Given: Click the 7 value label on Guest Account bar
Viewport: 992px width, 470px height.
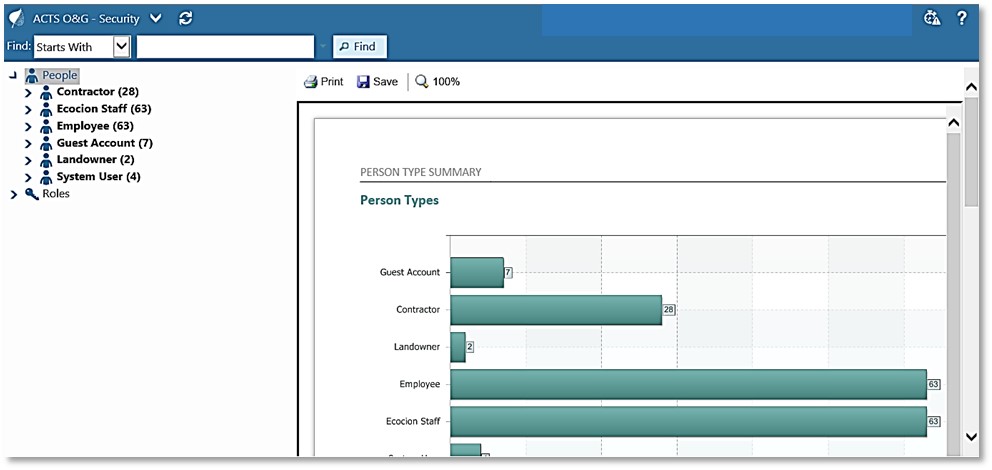Looking at the screenshot, I should click(508, 273).
